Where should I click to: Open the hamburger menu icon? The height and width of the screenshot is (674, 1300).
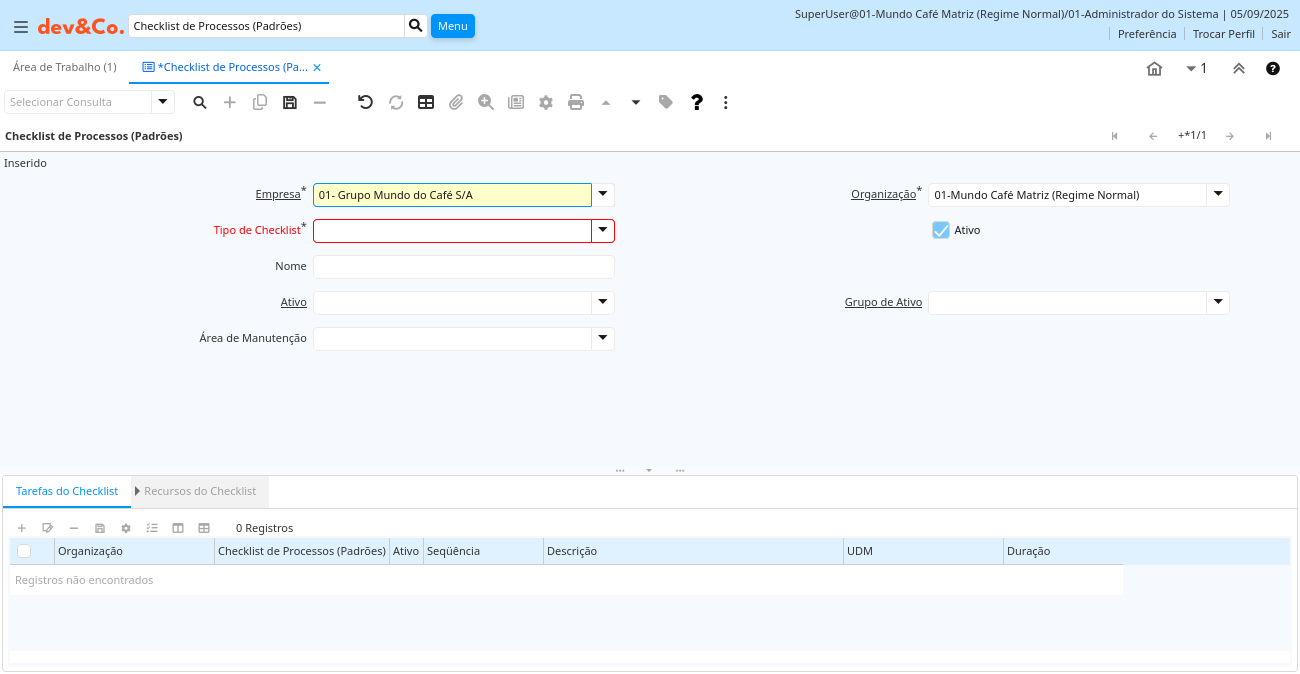click(x=21, y=27)
